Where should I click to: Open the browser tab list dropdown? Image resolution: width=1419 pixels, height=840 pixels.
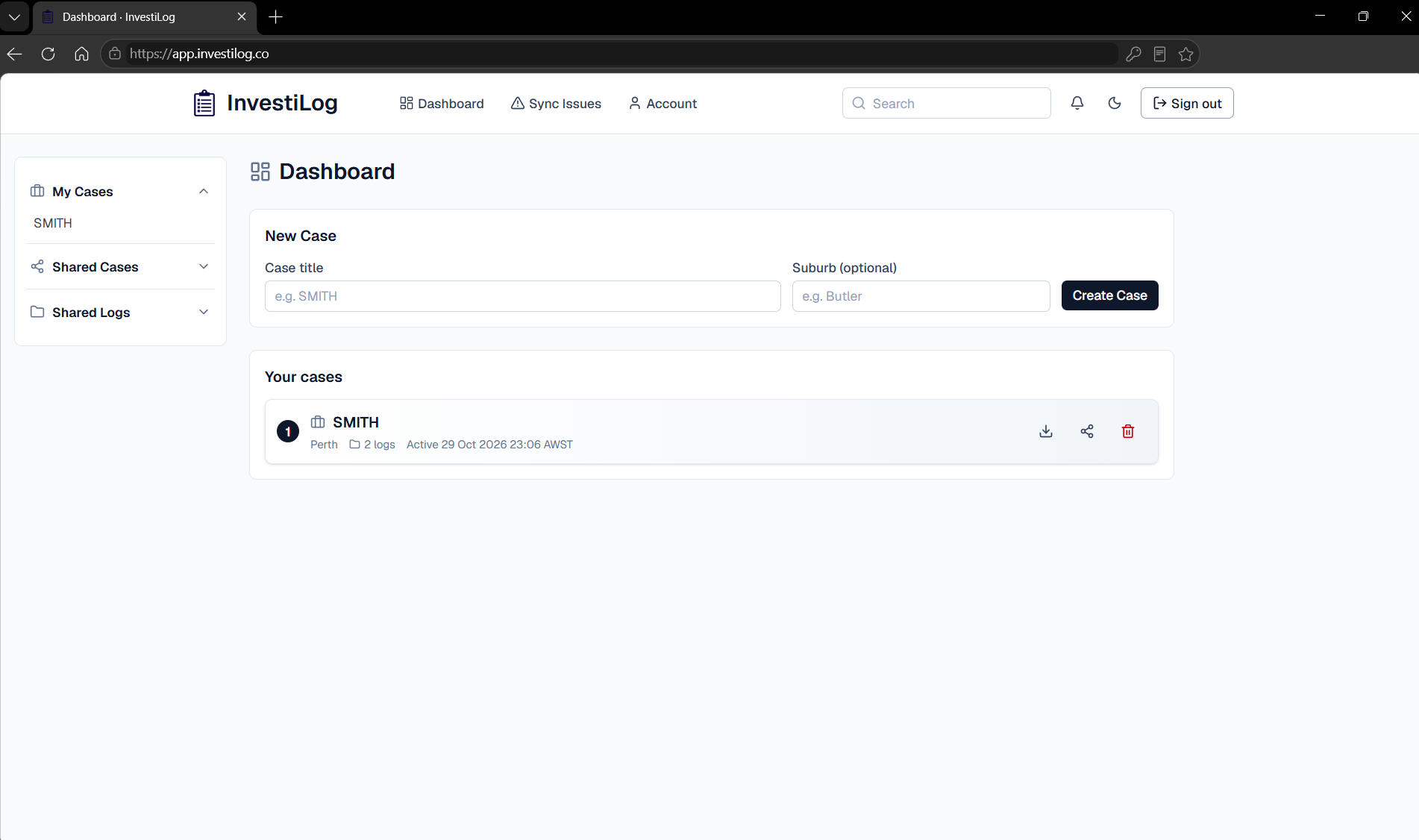click(x=14, y=16)
